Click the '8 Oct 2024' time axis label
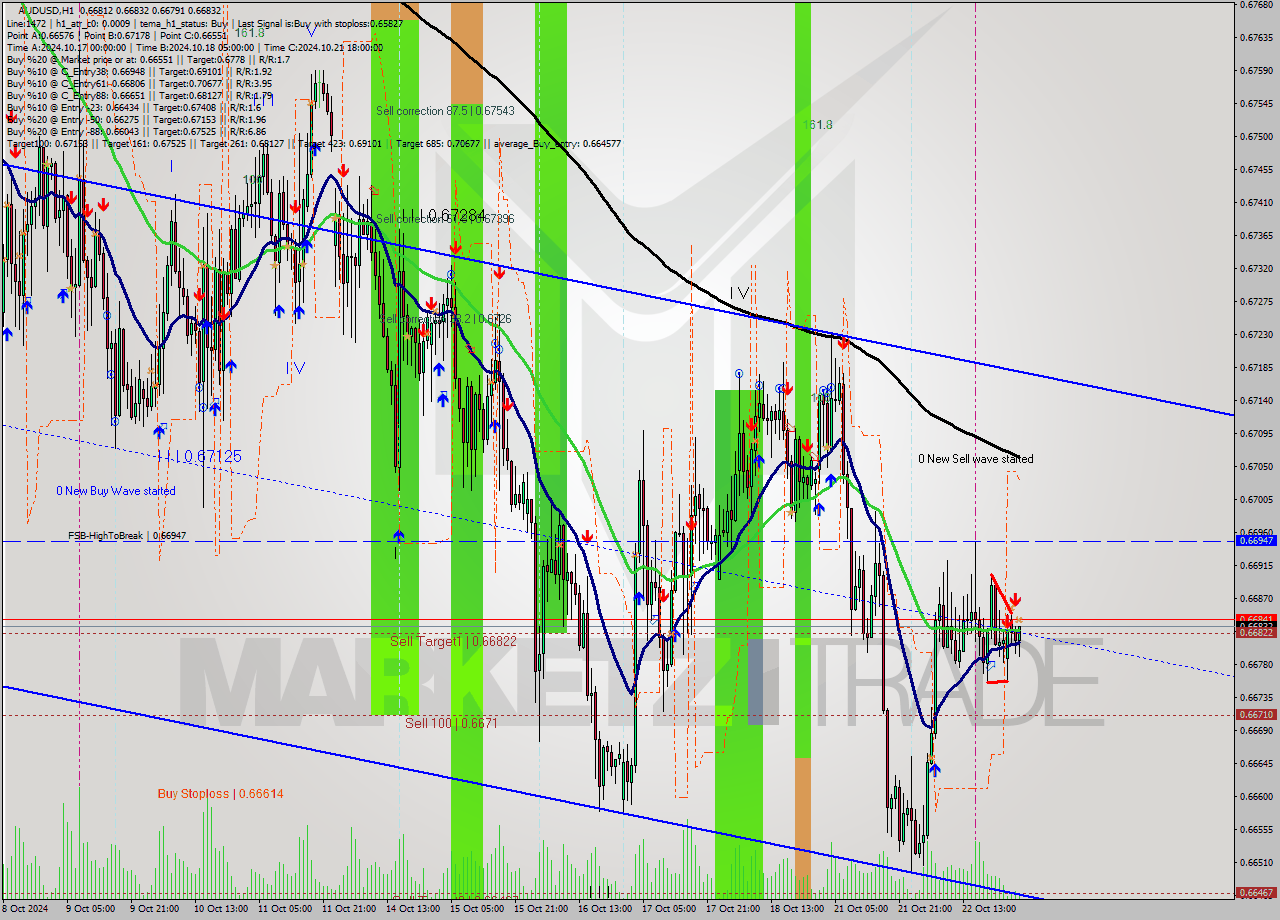Screen dimensions: 1280x920 coord(25,910)
